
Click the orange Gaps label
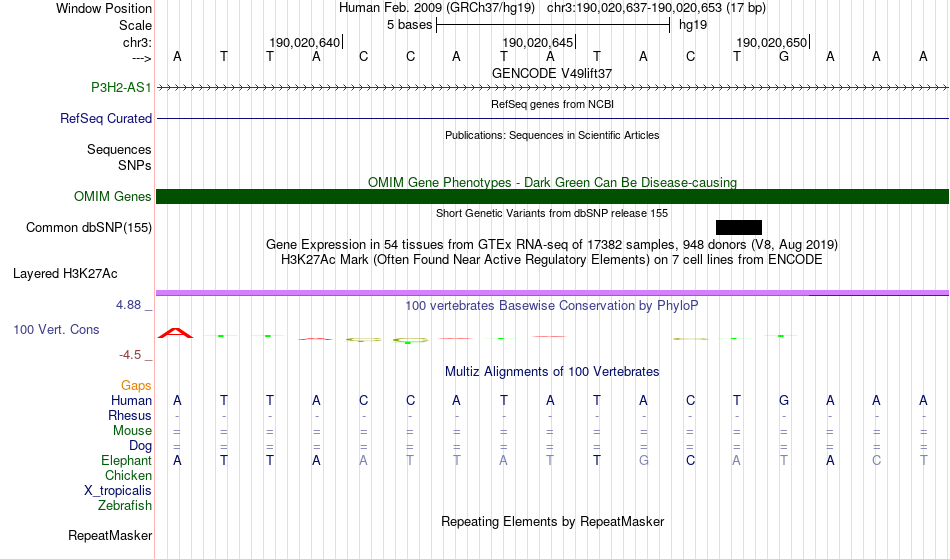(136, 386)
